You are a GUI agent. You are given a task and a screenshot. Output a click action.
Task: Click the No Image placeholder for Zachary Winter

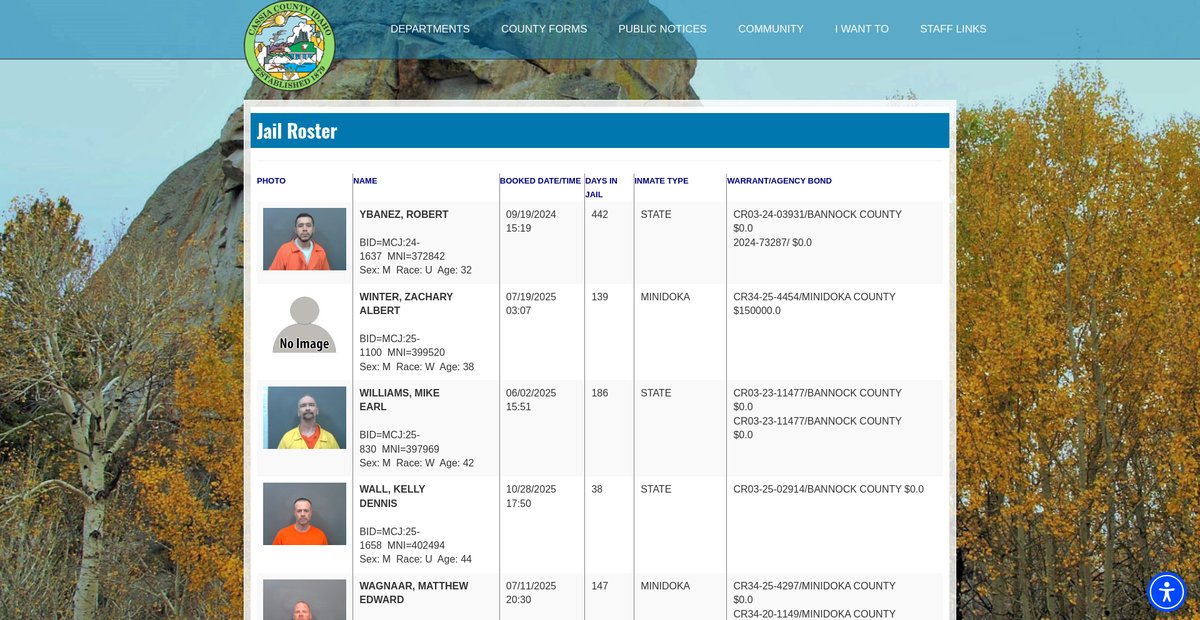[x=304, y=324]
